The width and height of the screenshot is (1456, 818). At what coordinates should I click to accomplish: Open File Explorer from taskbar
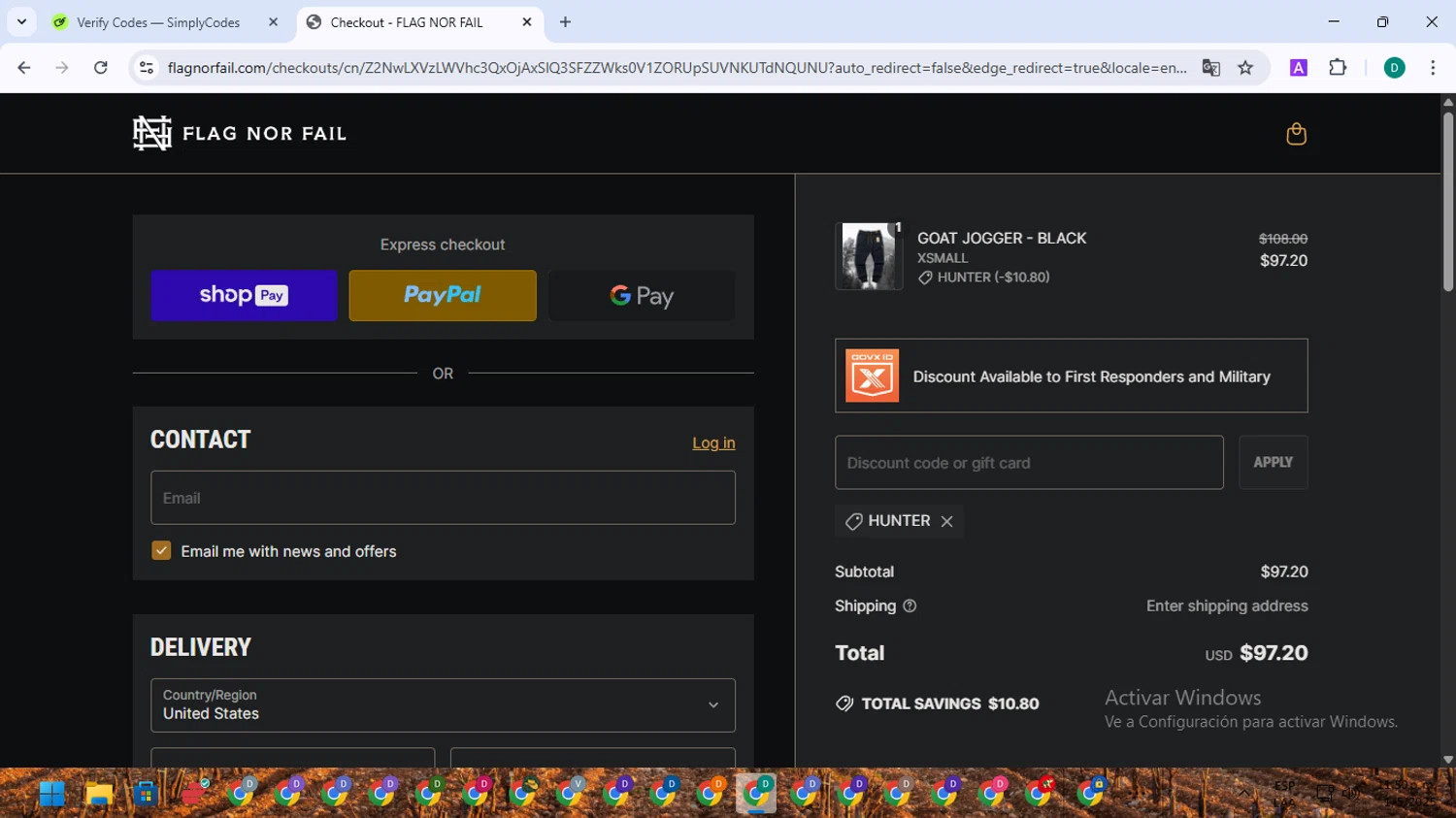click(99, 794)
